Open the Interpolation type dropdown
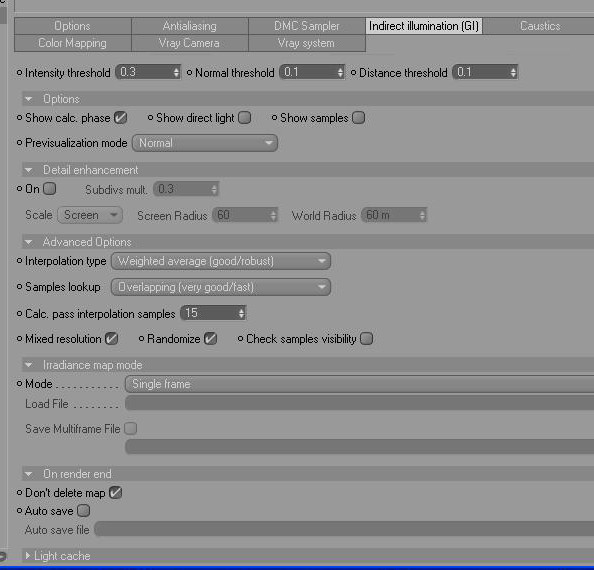The width and height of the screenshot is (594, 570). point(221,261)
